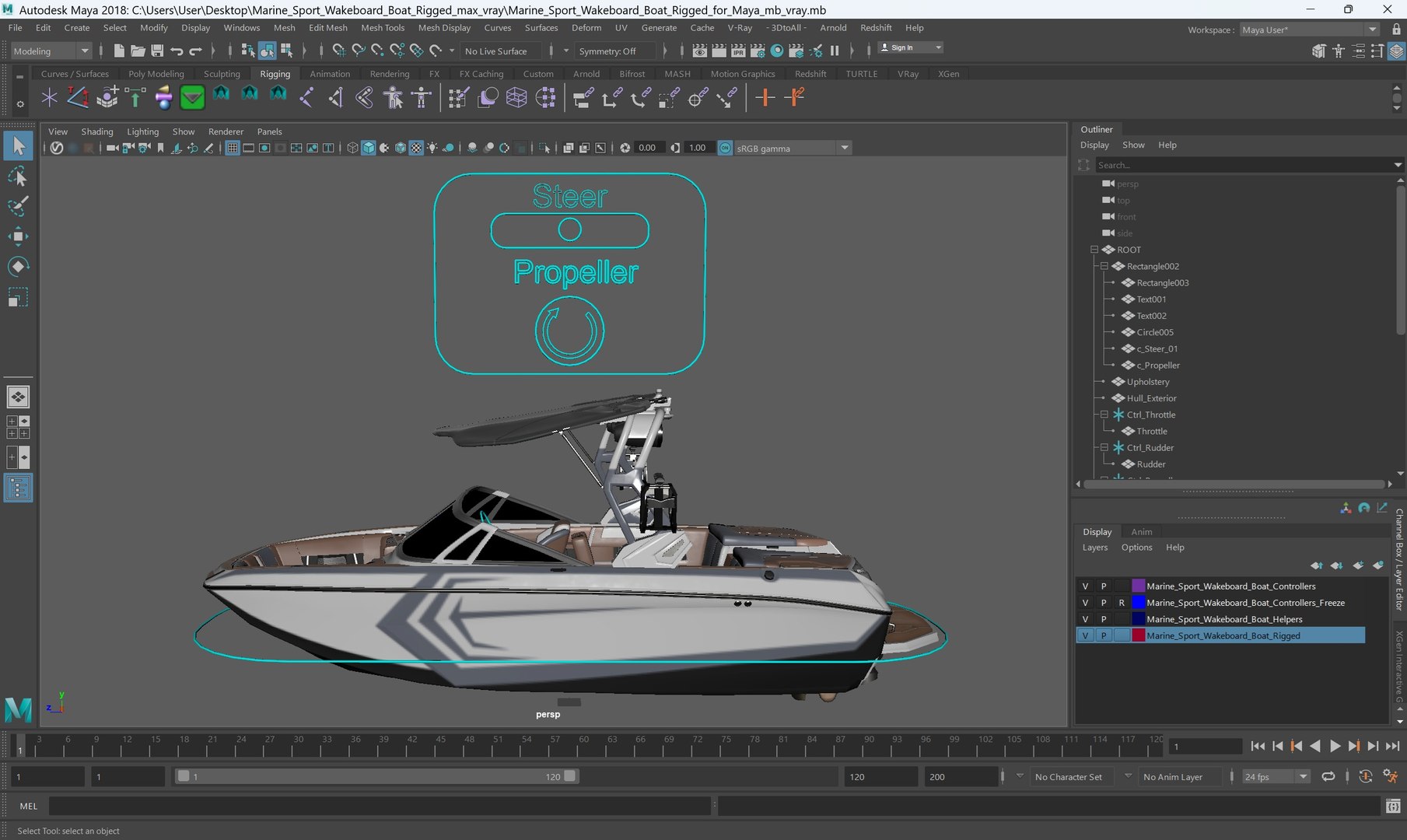
Task: Click the Create Locator shelf icon
Action: [x=50, y=97]
